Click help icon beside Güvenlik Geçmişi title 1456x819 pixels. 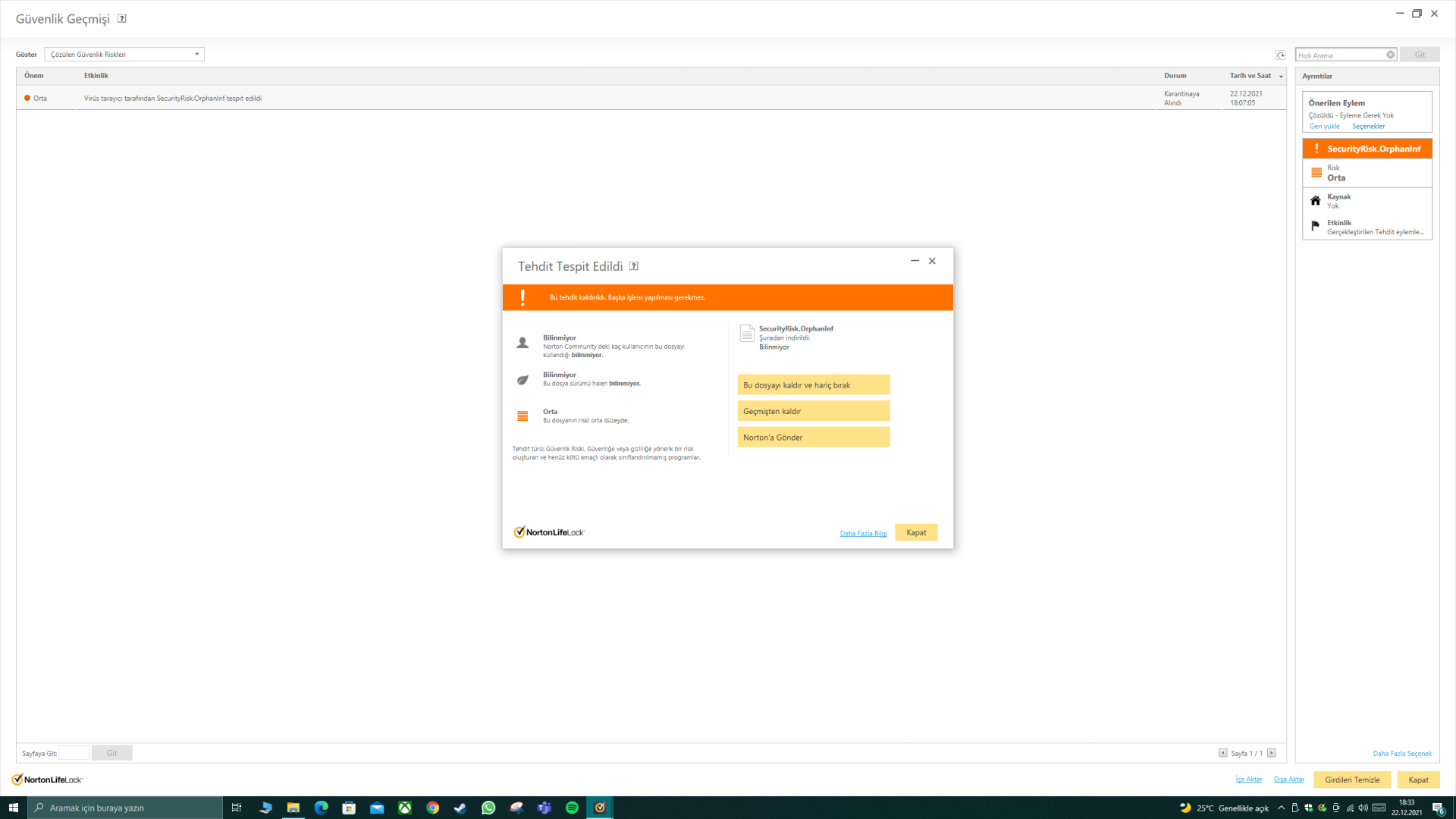click(x=122, y=19)
